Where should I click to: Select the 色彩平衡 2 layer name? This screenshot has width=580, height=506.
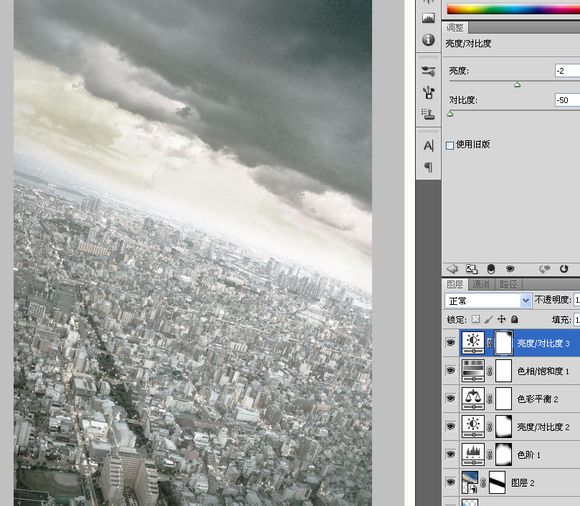point(537,399)
